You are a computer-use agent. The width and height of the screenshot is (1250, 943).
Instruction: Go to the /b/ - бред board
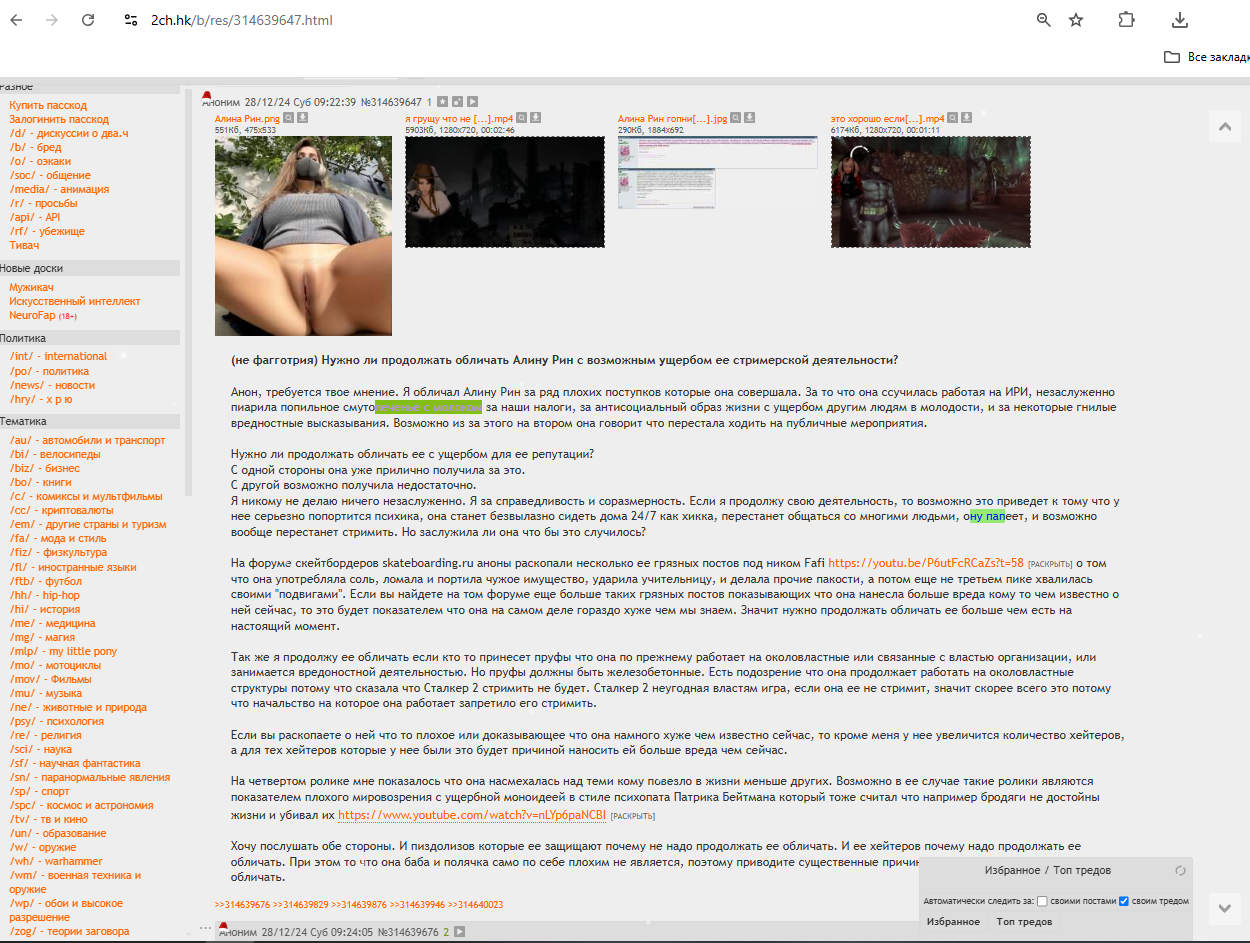(x=35, y=147)
